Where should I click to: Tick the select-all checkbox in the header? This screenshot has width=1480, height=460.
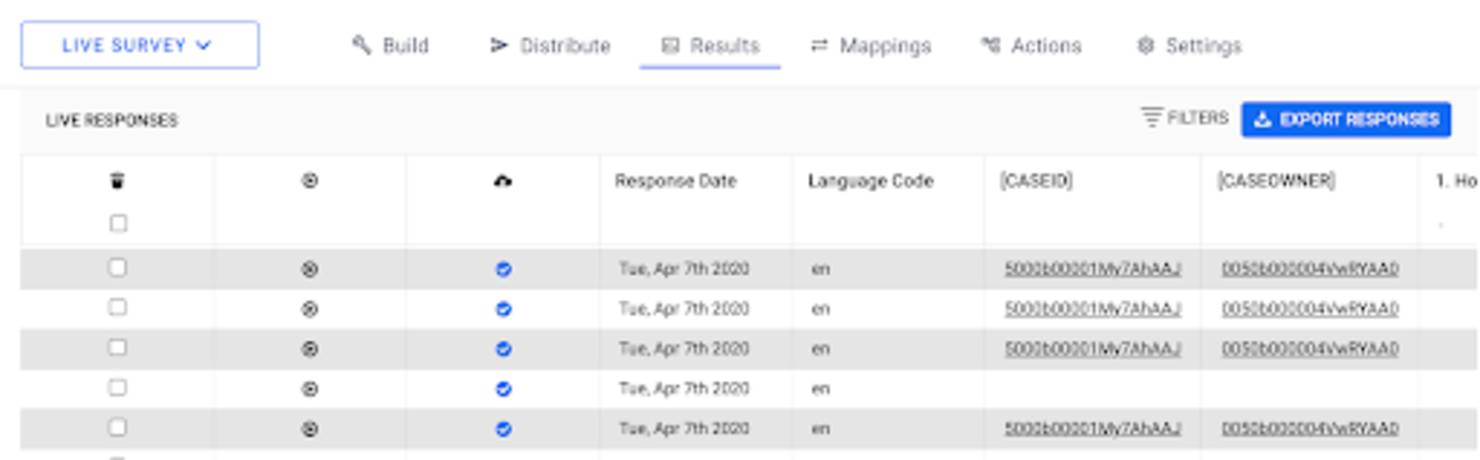[x=118, y=223]
